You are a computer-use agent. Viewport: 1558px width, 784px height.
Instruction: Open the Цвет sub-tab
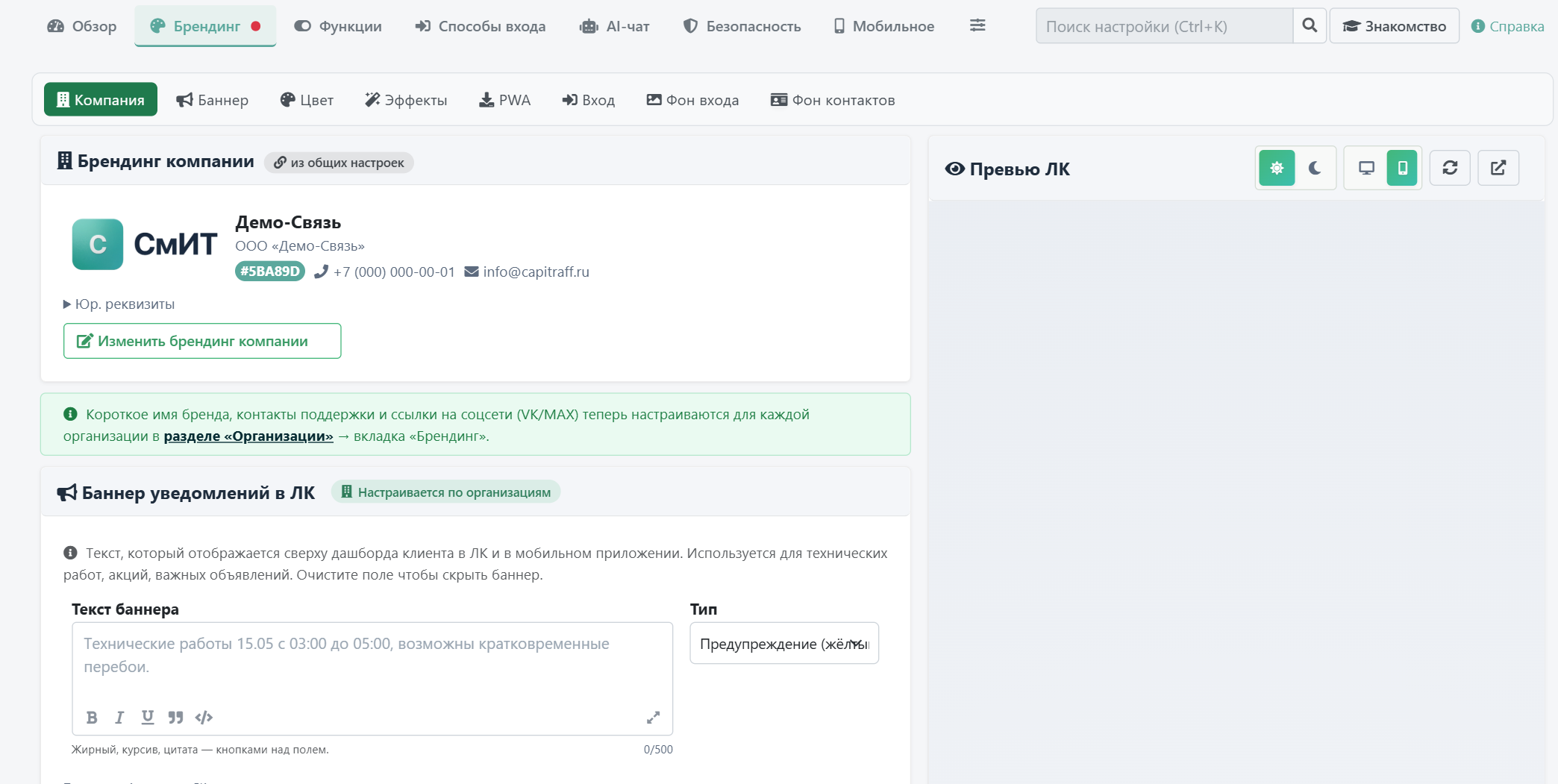pyautogui.click(x=307, y=100)
